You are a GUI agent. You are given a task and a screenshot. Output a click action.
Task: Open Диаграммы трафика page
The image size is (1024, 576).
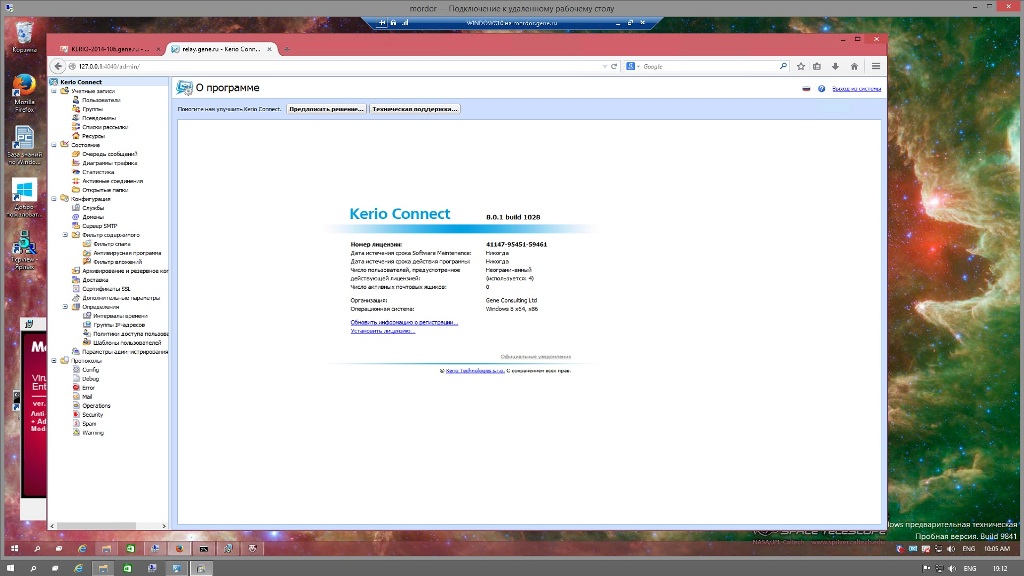pos(109,163)
